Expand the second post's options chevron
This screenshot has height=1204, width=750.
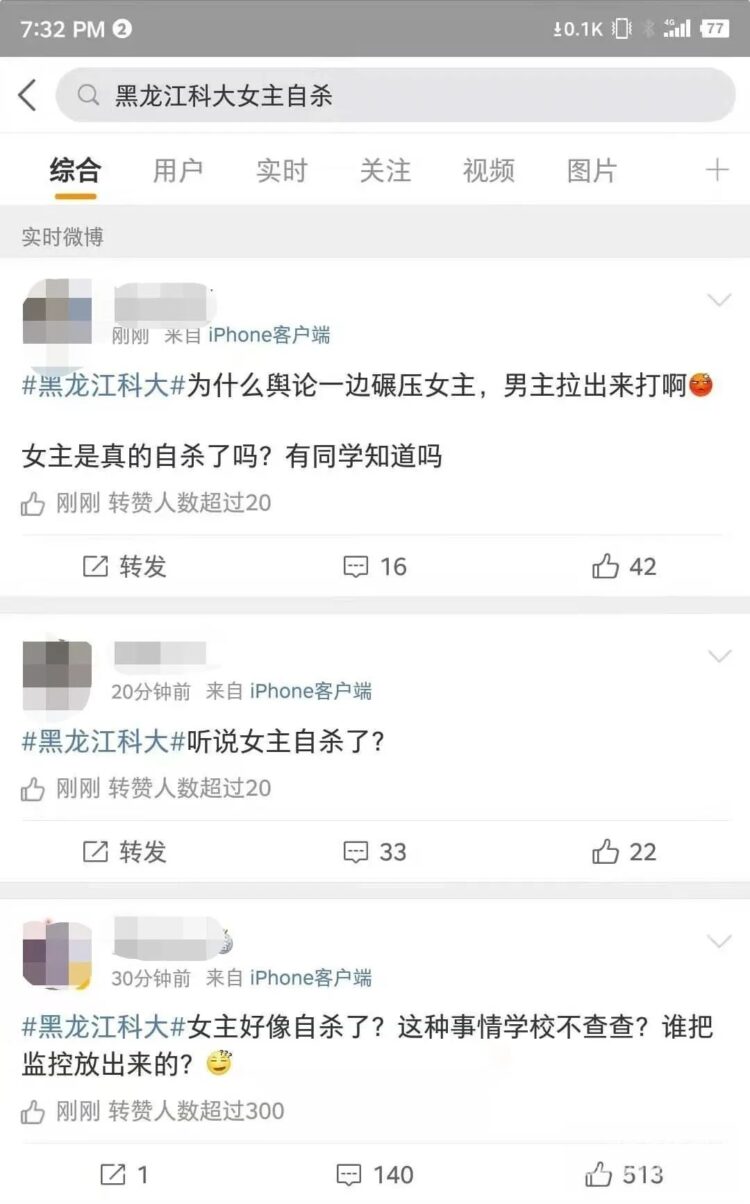coord(719,656)
